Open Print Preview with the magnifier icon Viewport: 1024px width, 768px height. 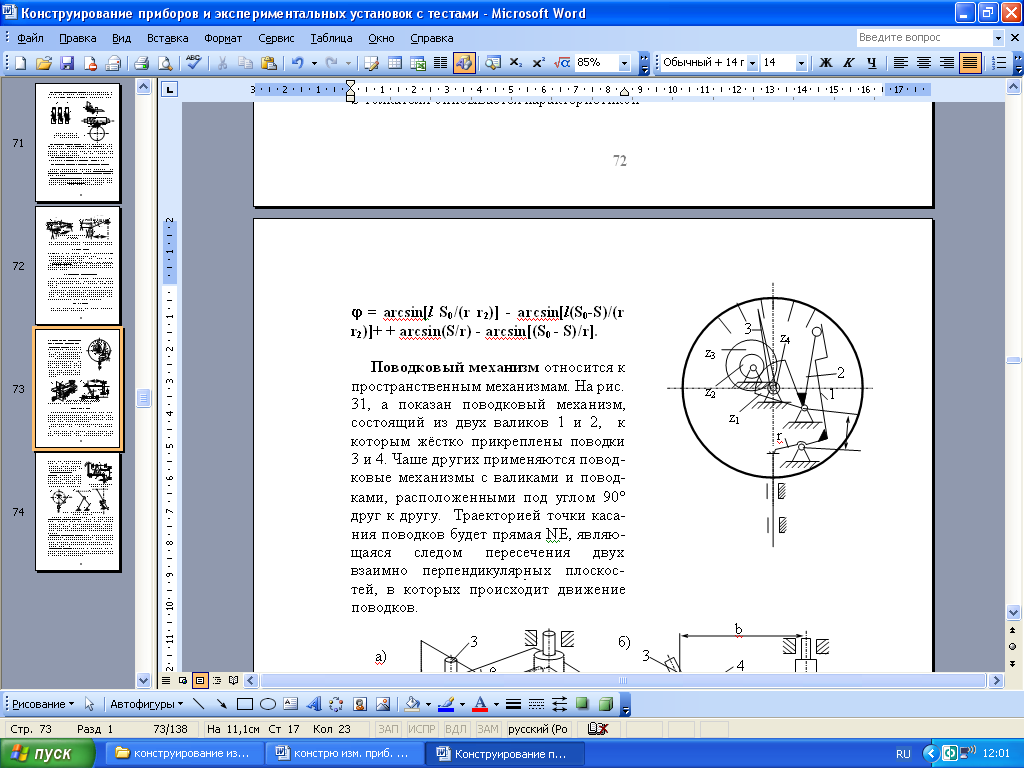tap(165, 63)
